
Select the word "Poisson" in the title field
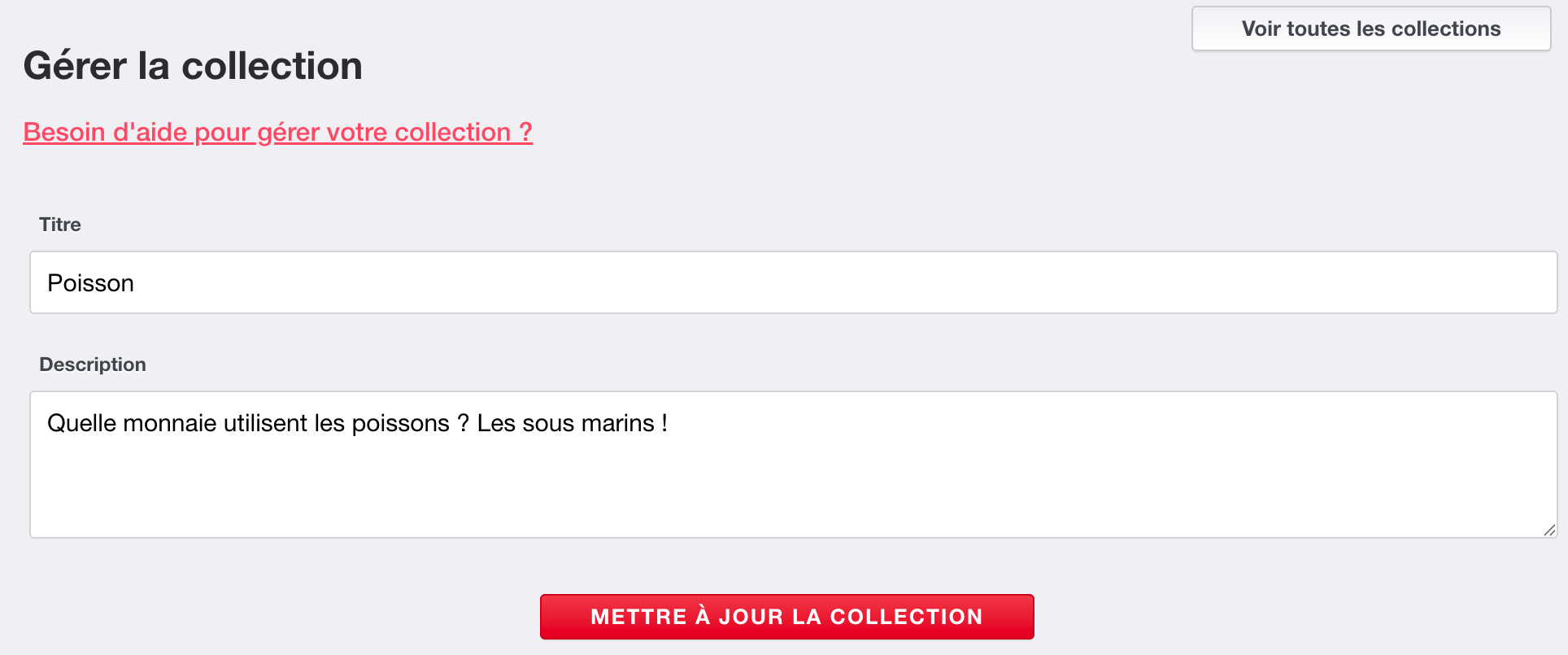click(x=90, y=282)
